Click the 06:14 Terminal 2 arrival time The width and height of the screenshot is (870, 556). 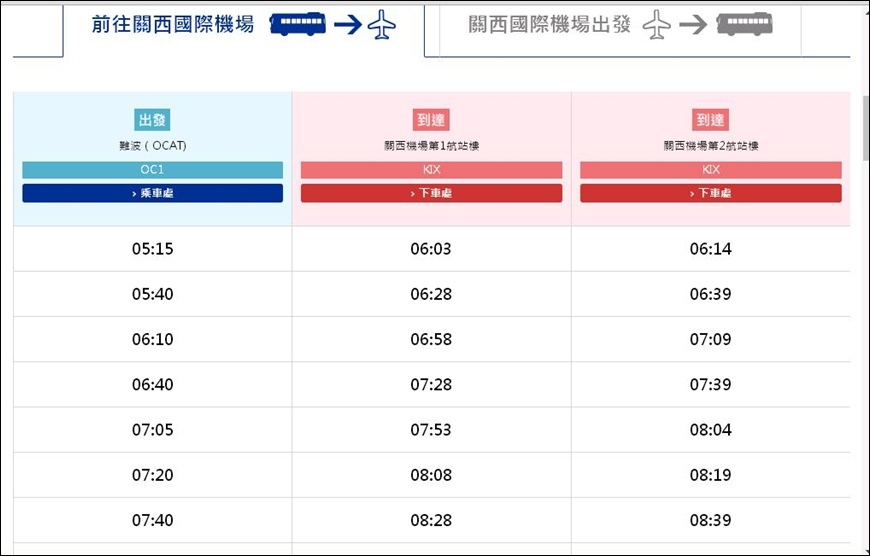tap(711, 249)
